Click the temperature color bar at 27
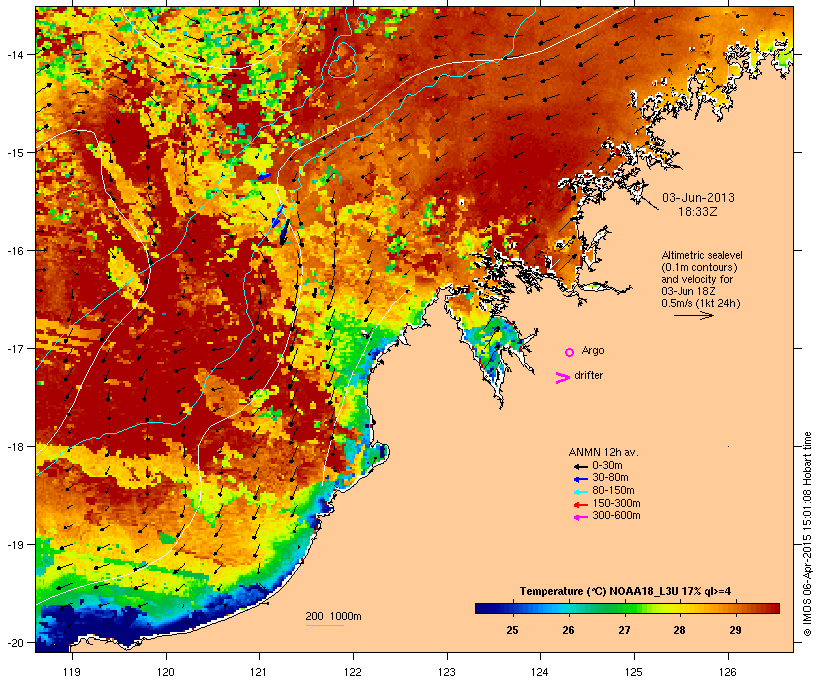 [x=624, y=608]
